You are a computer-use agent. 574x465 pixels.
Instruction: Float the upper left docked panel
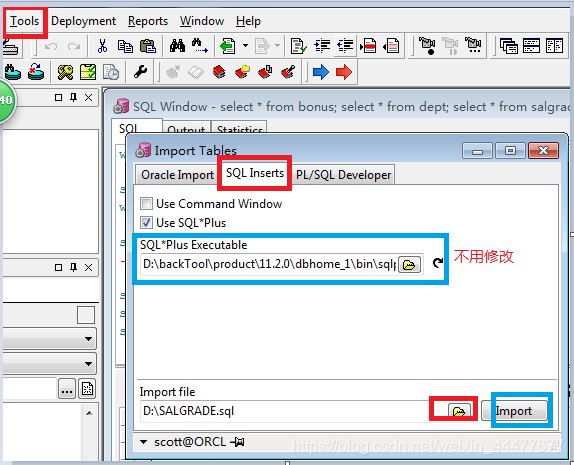coord(58,97)
